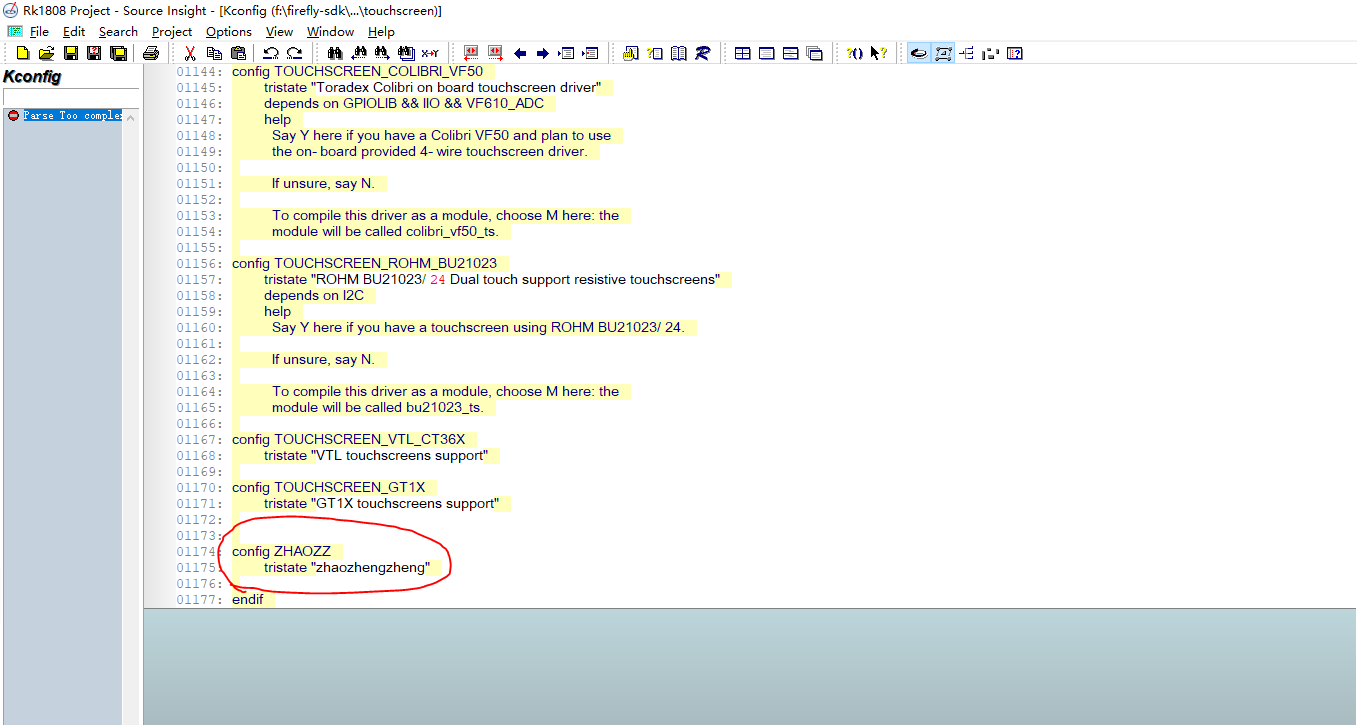Click the Save All icon
1357x725 pixels.
[x=118, y=53]
